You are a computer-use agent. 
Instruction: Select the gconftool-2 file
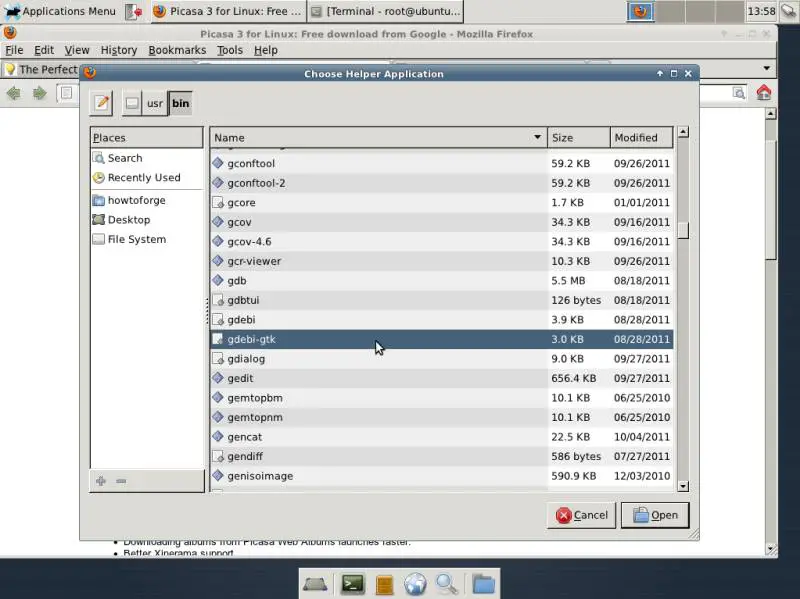pyautogui.click(x=441, y=183)
